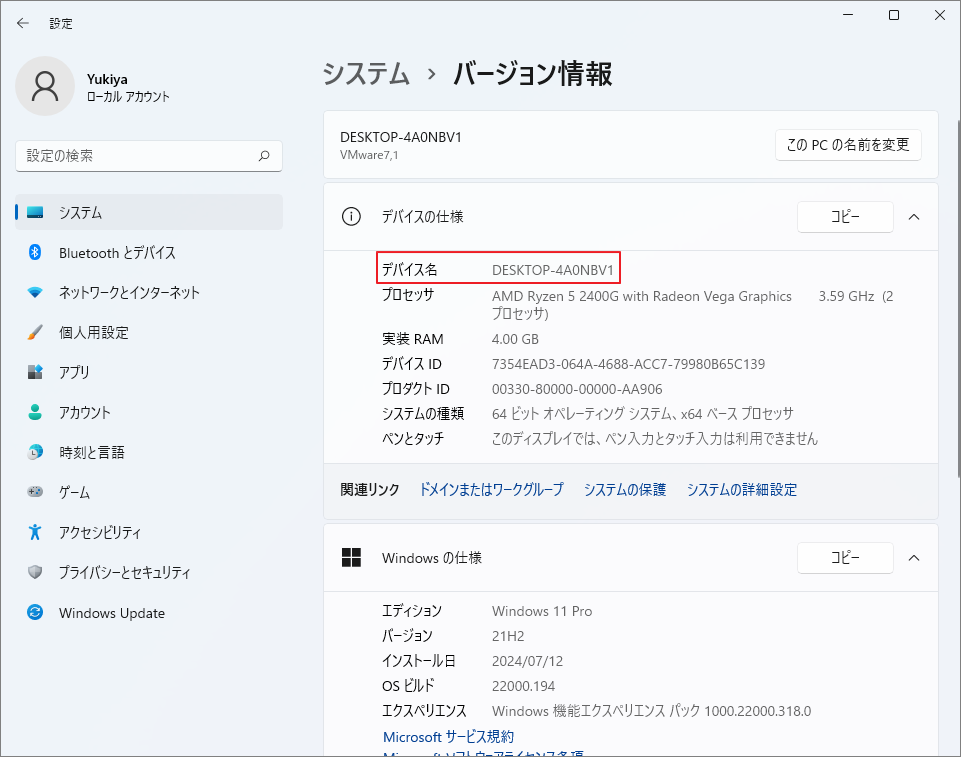
Task: Select 時刻と言語 in sidebar
Action: pyautogui.click(x=149, y=452)
